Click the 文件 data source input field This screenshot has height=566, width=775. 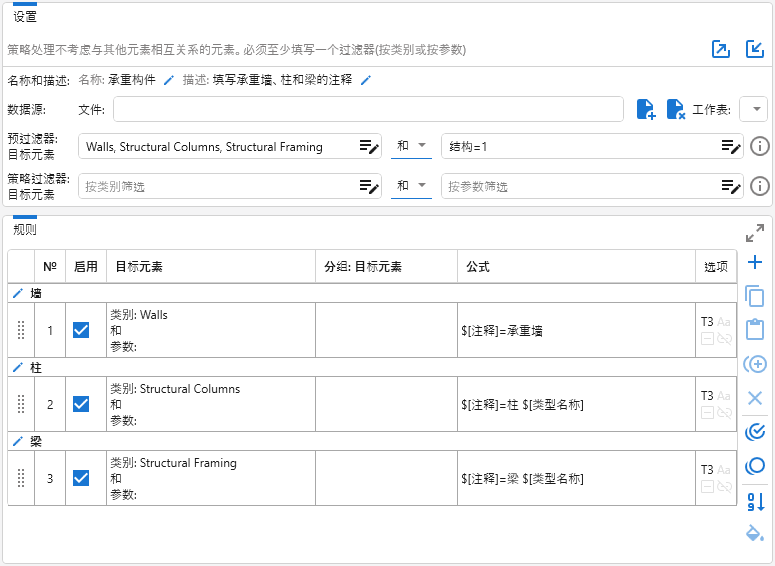[368, 109]
